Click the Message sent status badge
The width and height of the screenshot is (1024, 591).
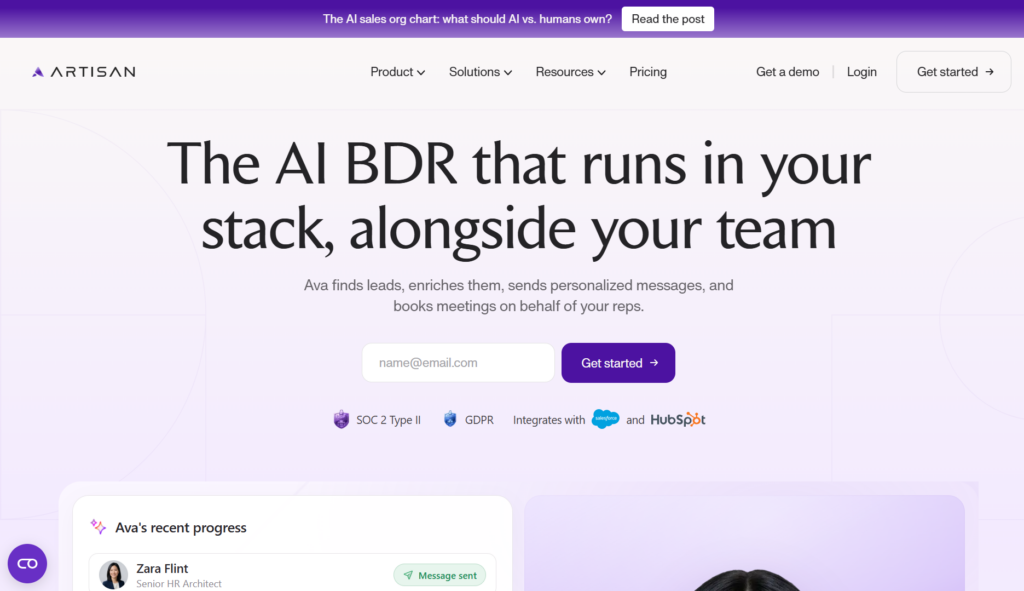[440, 575]
